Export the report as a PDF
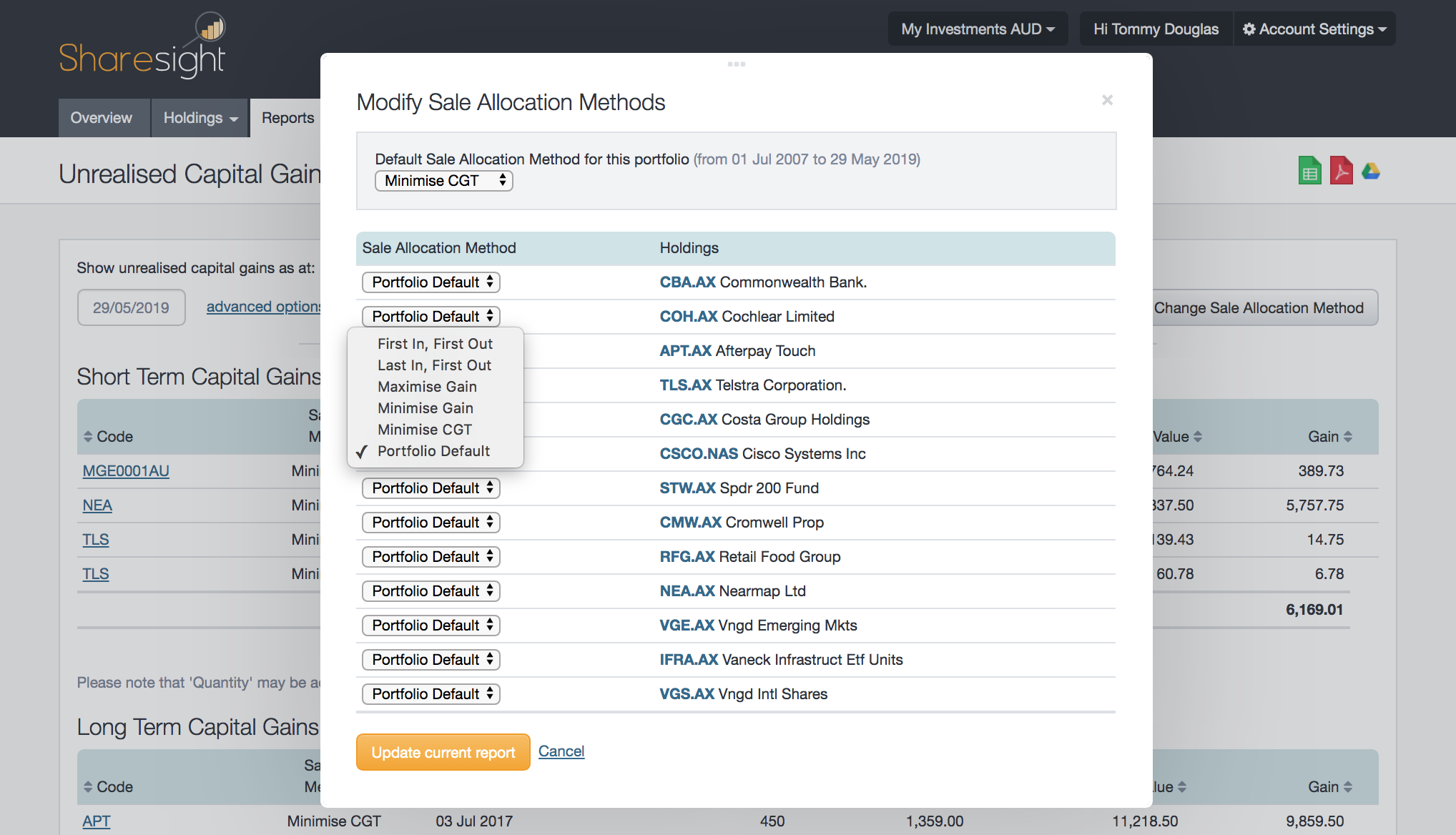This screenshot has height=835, width=1456. (1342, 170)
